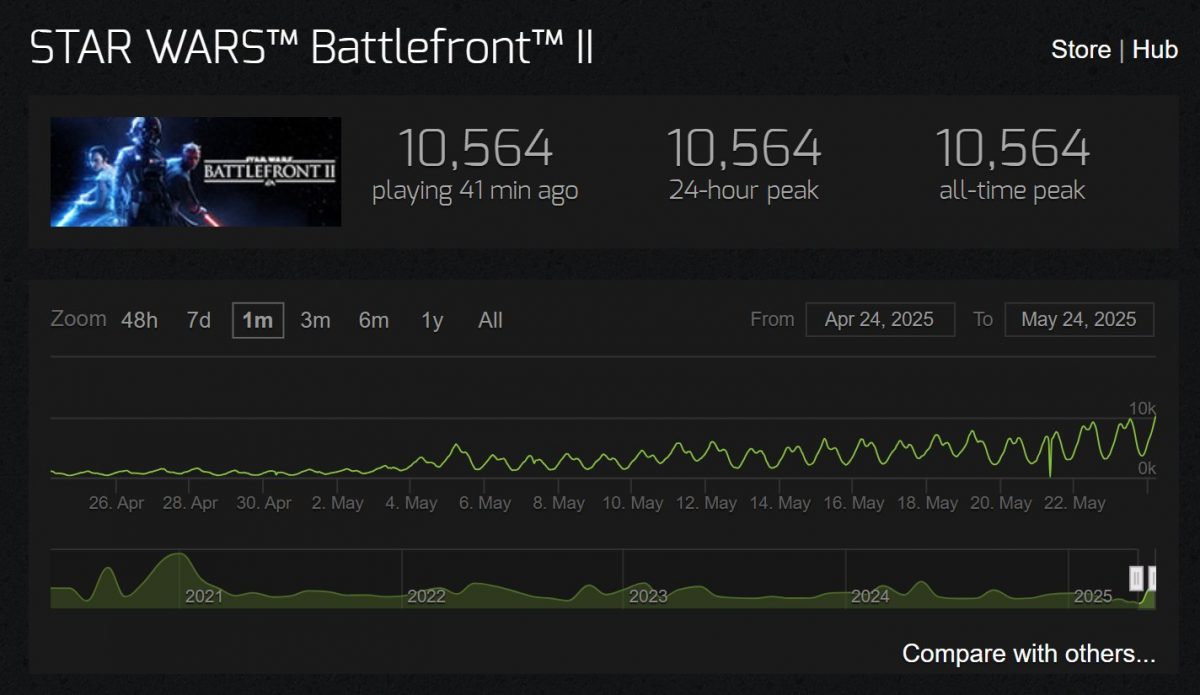The height and width of the screenshot is (695, 1200).
Task: Choose the 1y zoom option
Action: [x=432, y=321]
